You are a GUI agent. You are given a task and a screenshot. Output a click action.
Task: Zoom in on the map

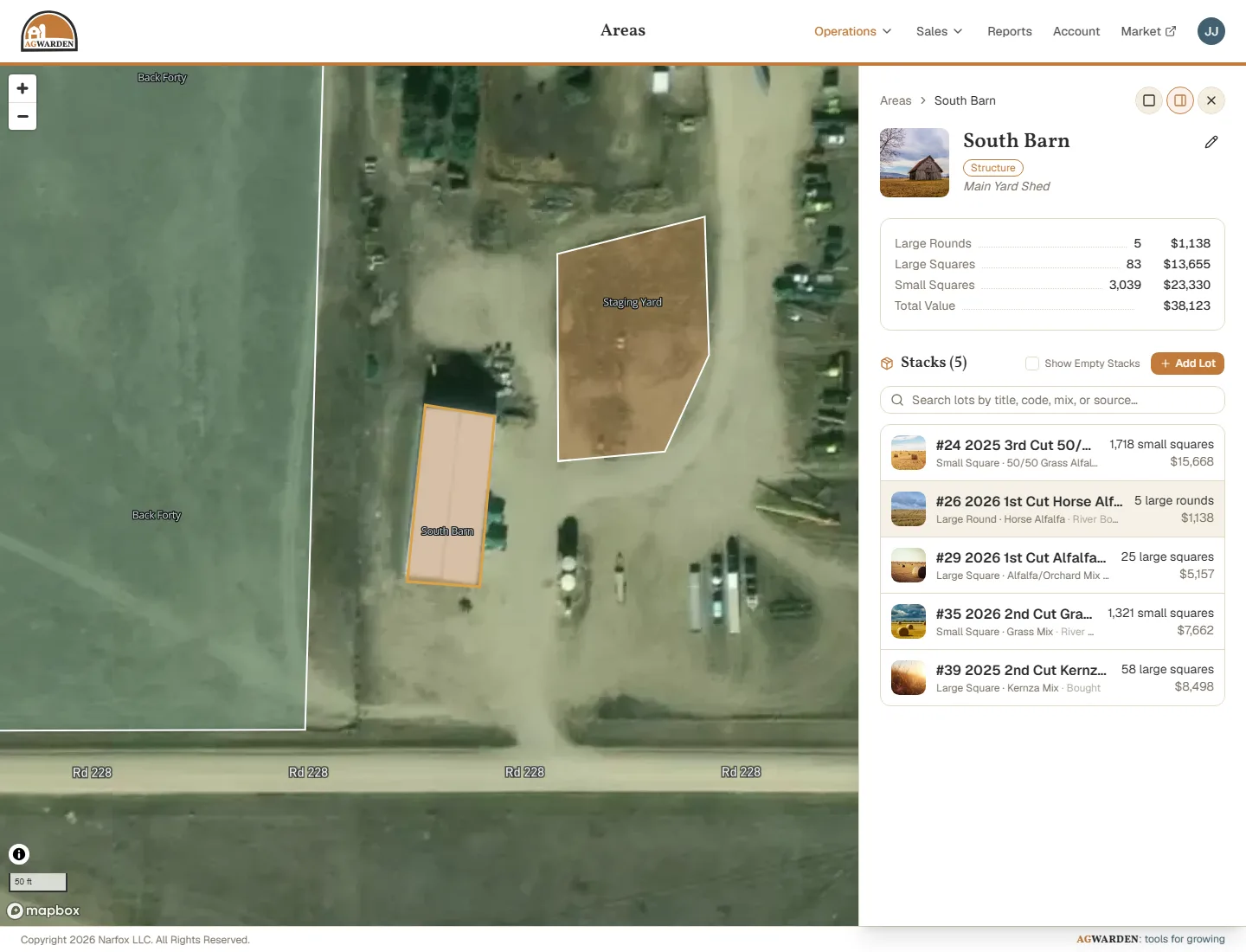click(22, 88)
